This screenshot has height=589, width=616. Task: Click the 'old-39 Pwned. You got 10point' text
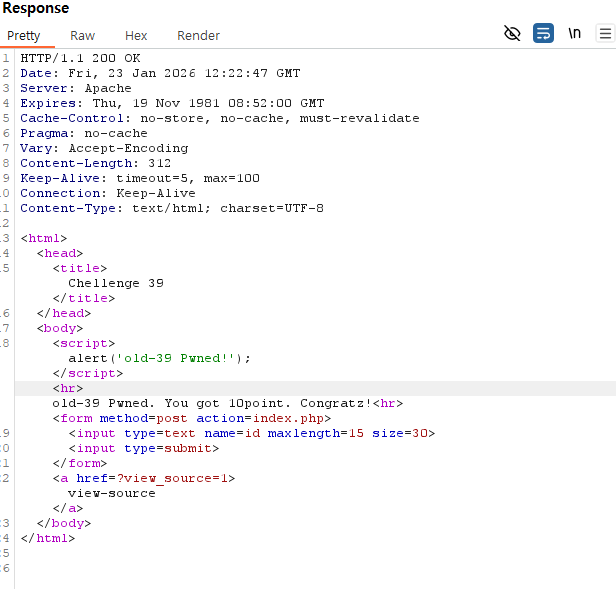[171, 403]
